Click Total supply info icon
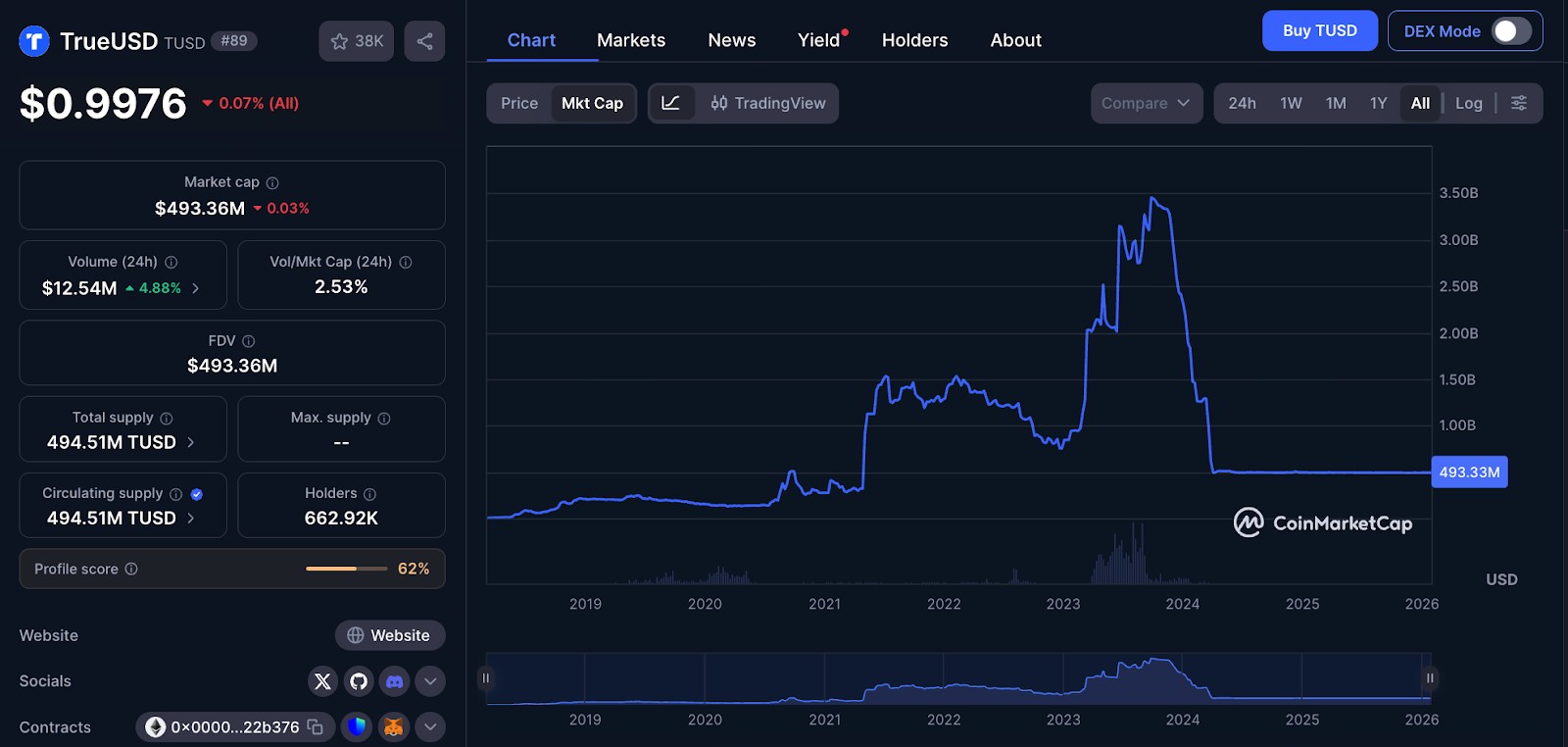 [x=167, y=419]
